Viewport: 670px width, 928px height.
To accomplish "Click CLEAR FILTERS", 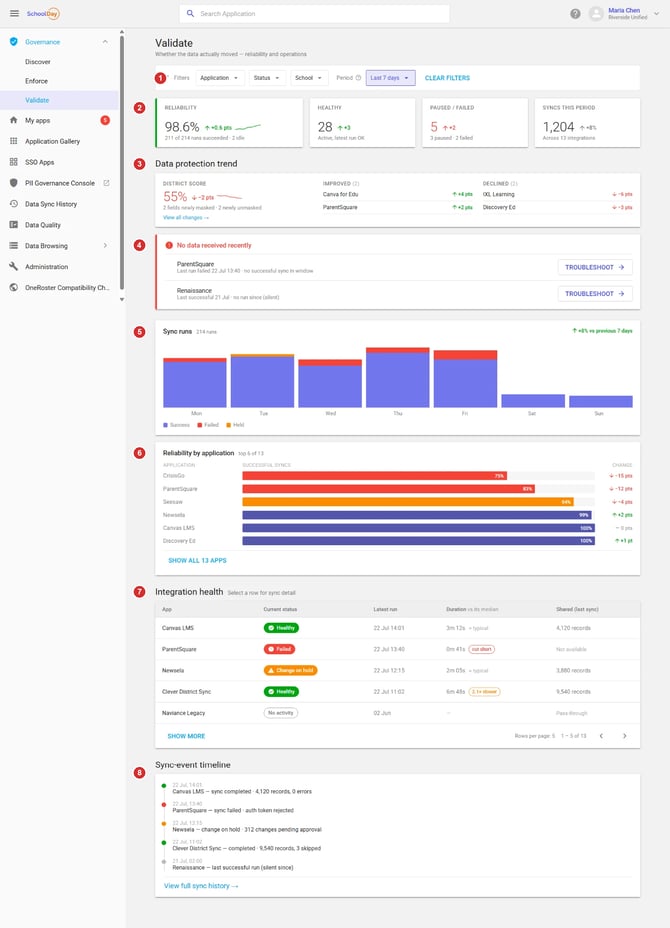I will [x=447, y=78].
